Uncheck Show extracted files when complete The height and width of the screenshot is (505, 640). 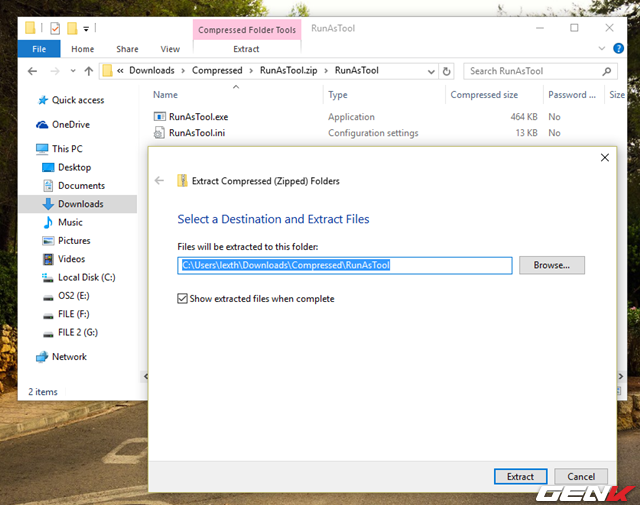click(x=182, y=299)
